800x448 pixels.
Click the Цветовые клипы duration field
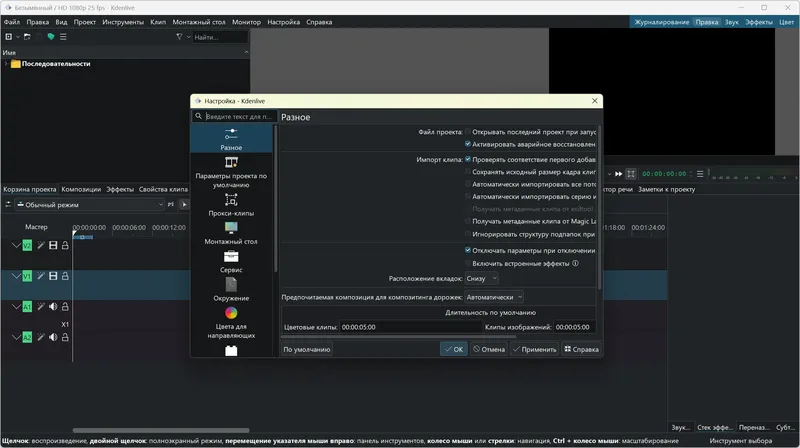pos(411,327)
